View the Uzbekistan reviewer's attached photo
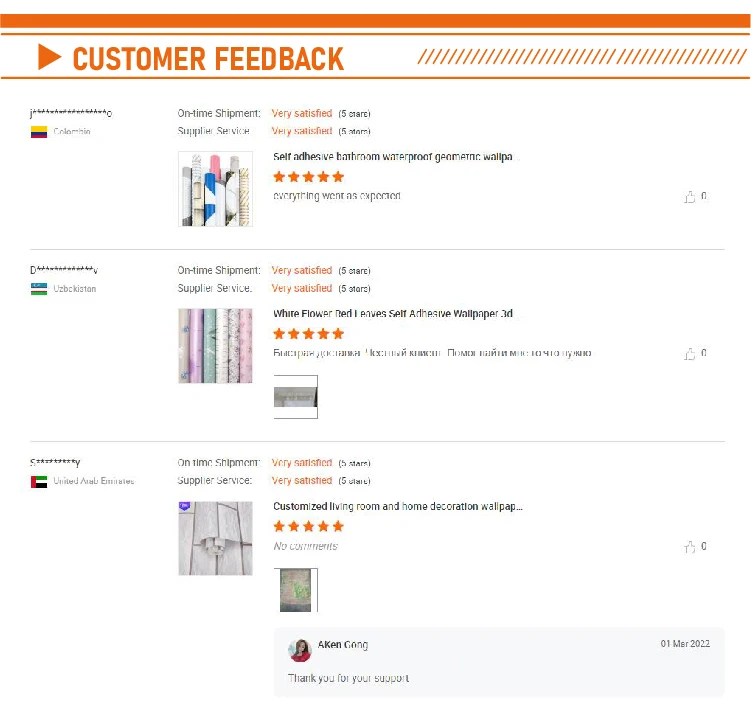The height and width of the screenshot is (716, 751). tap(296, 397)
